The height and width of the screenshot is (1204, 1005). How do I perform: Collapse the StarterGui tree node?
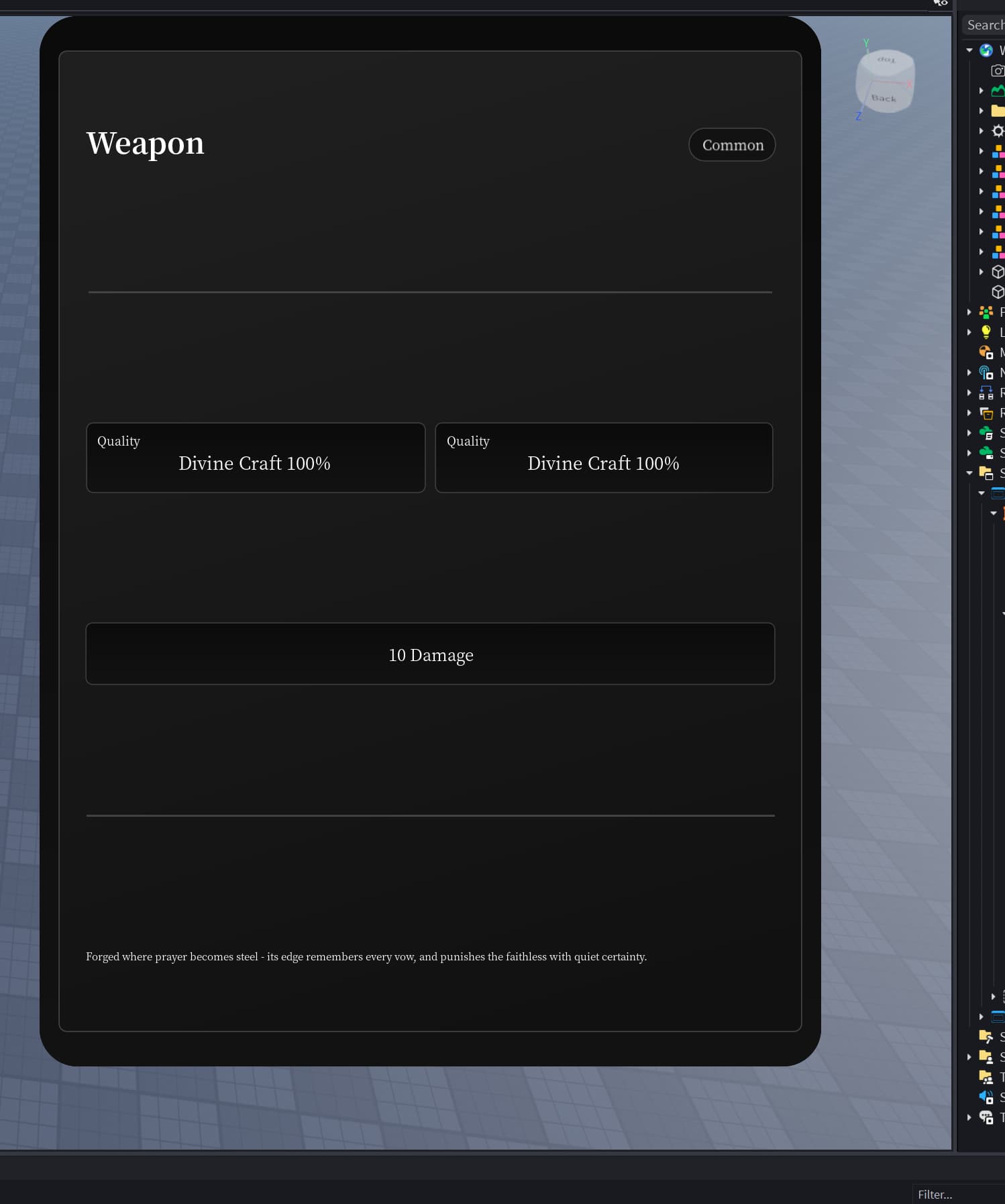[969, 473]
